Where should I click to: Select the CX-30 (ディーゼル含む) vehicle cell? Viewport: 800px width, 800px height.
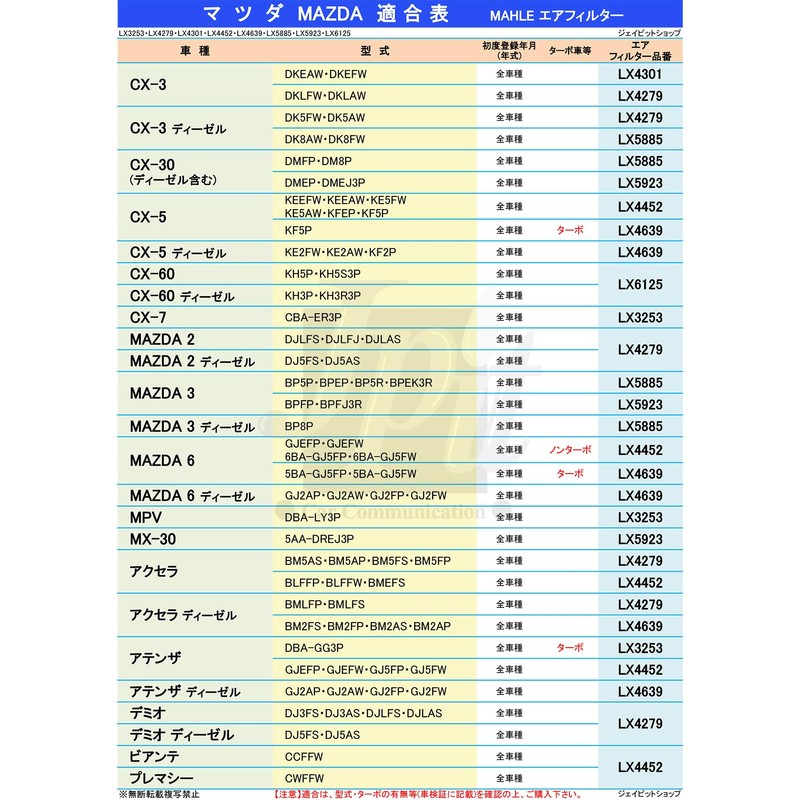(x=195, y=171)
